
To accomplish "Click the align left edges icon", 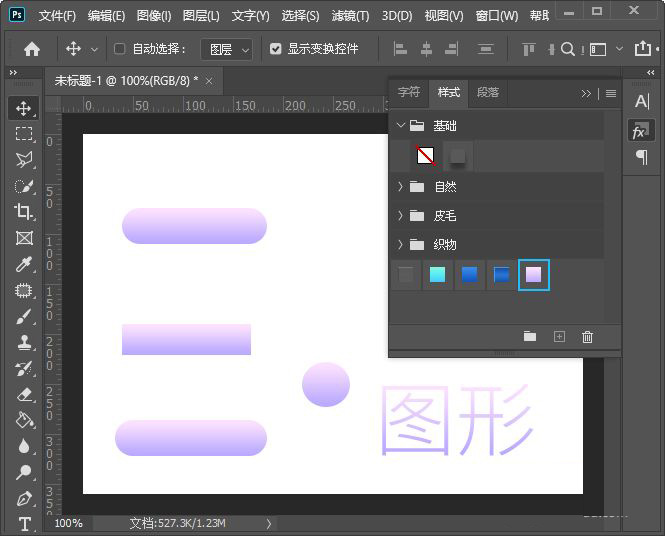I will (x=400, y=49).
